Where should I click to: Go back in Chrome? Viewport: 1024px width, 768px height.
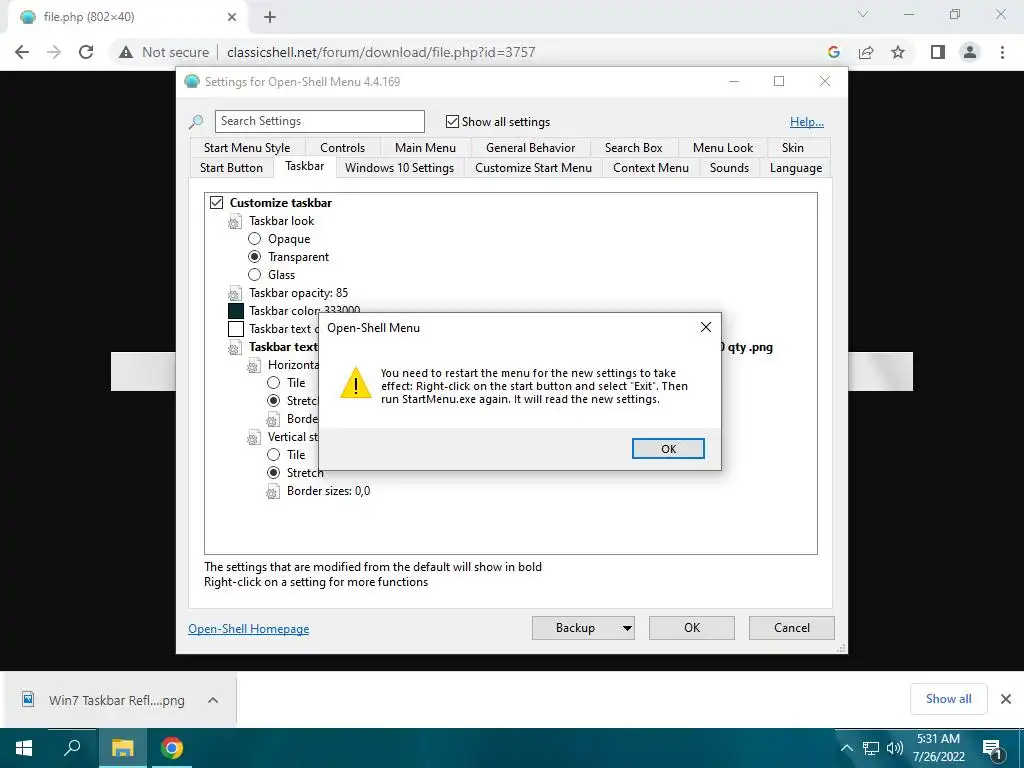click(22, 52)
